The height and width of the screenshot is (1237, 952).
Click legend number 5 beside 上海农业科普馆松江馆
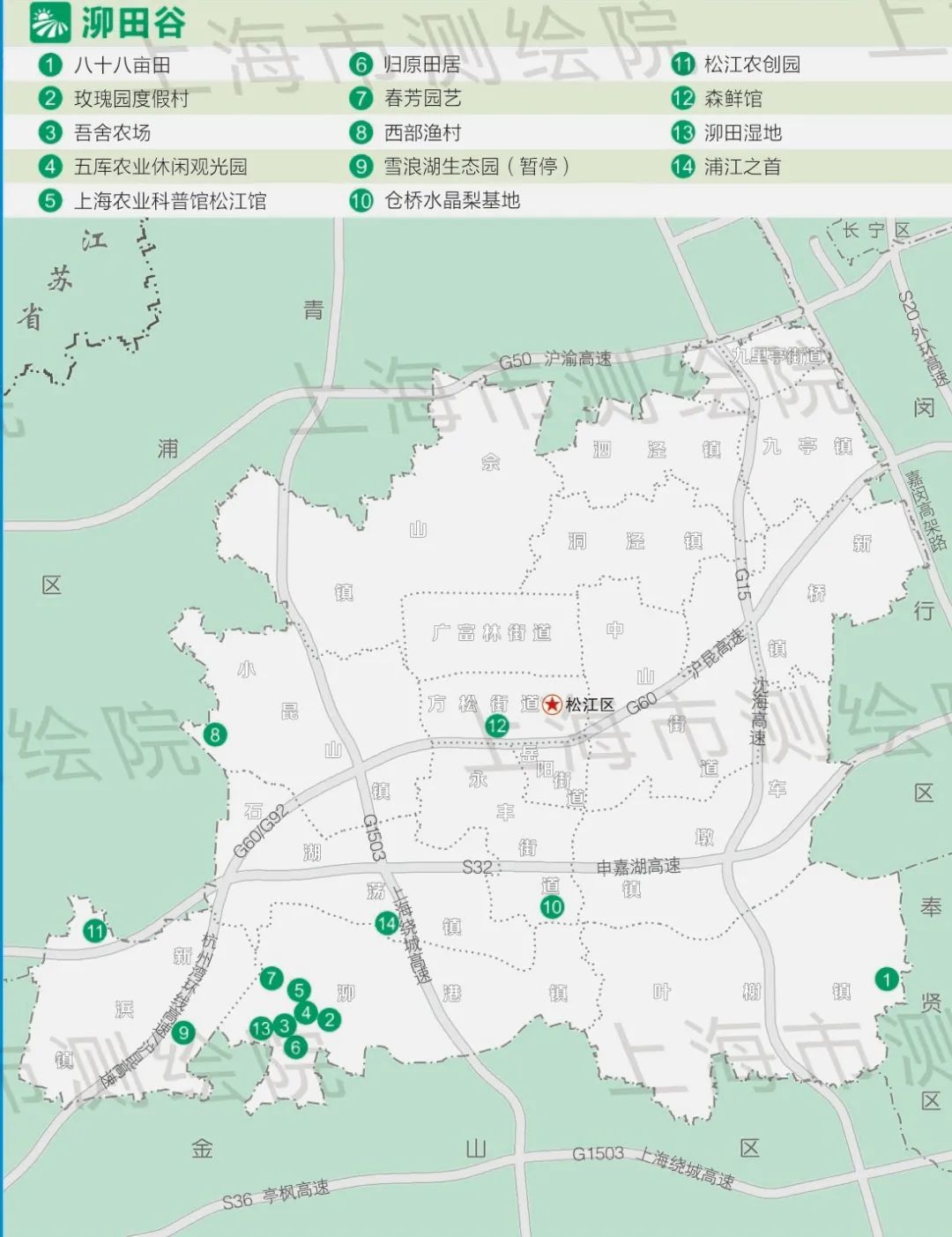[x=50, y=201]
